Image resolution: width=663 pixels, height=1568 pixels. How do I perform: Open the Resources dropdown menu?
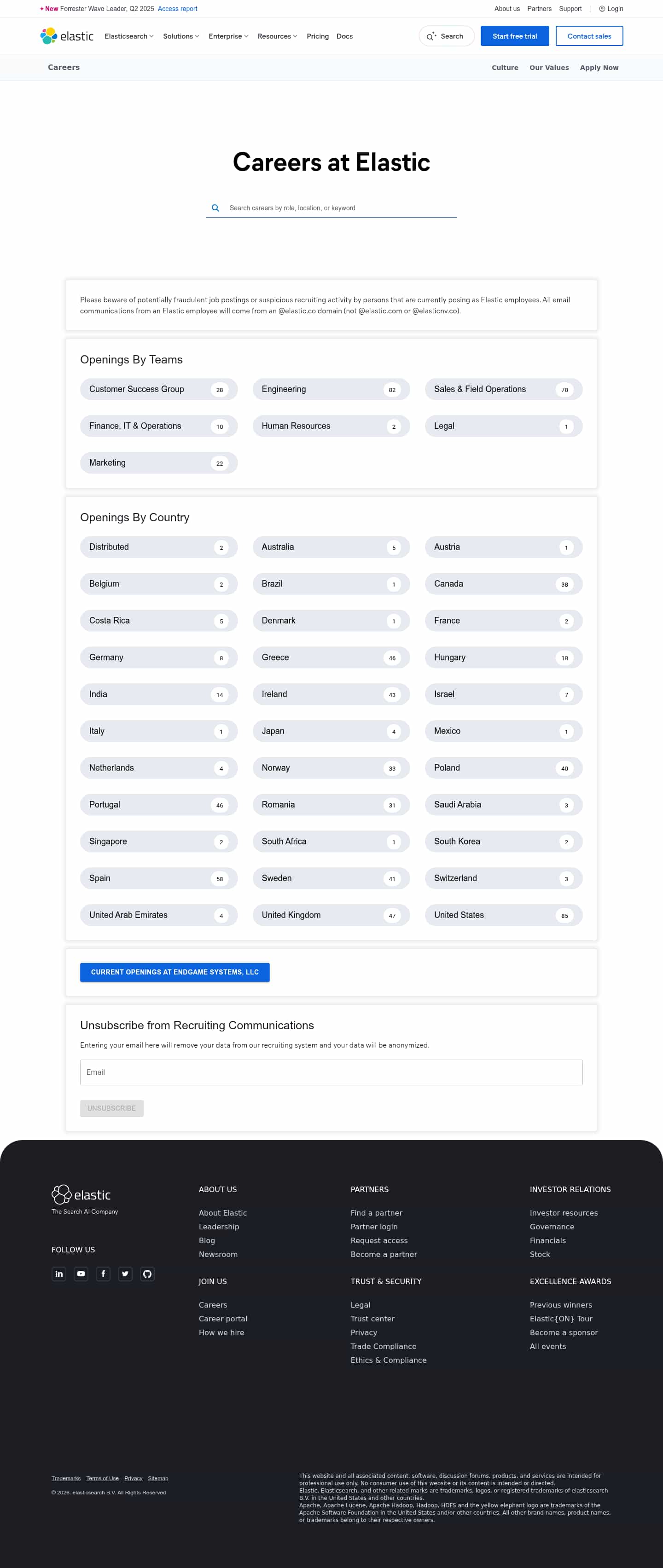point(277,36)
